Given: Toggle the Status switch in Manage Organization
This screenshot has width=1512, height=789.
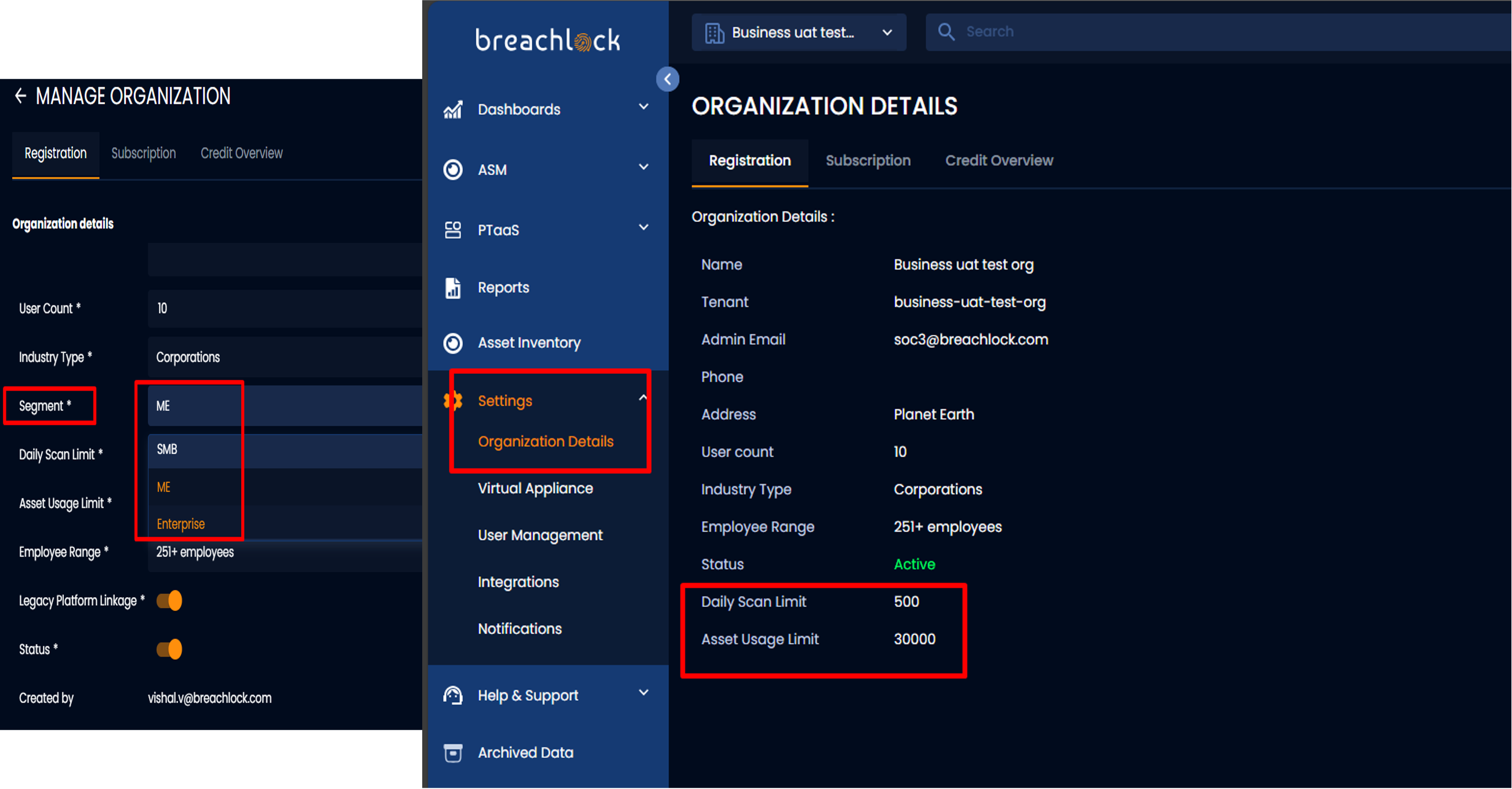Looking at the screenshot, I should [169, 649].
